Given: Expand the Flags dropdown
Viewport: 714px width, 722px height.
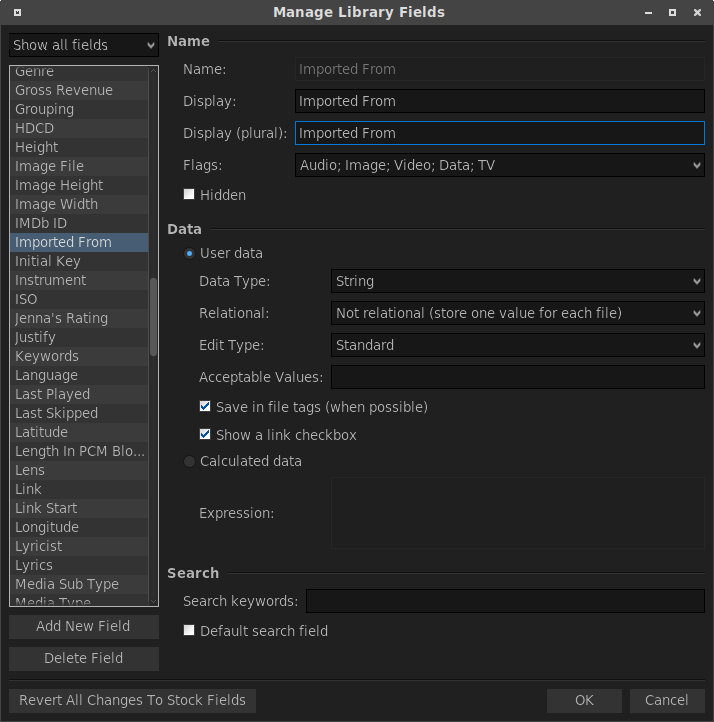Looking at the screenshot, I should pyautogui.click(x=500, y=165).
